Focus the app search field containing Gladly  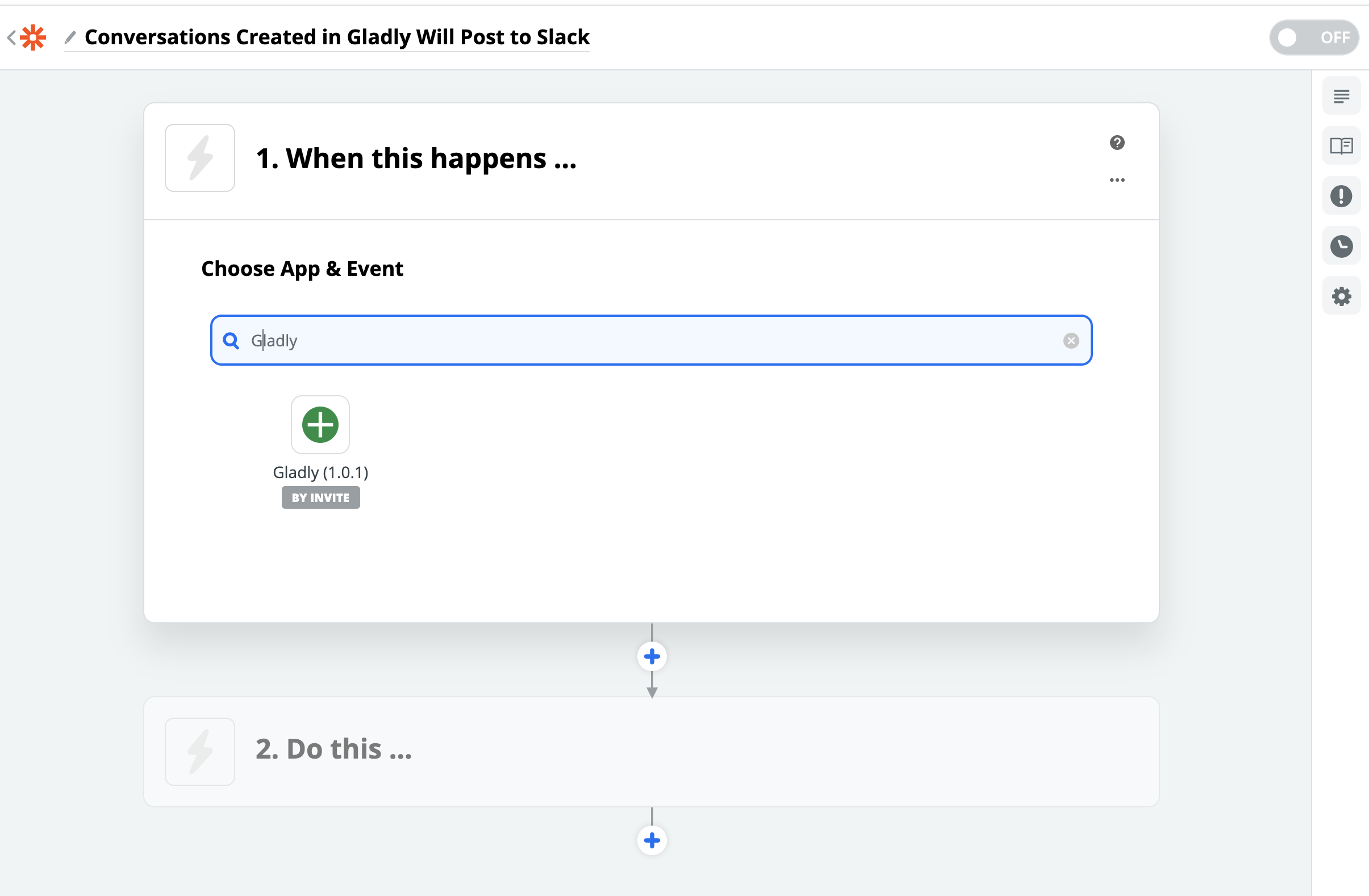coord(651,341)
